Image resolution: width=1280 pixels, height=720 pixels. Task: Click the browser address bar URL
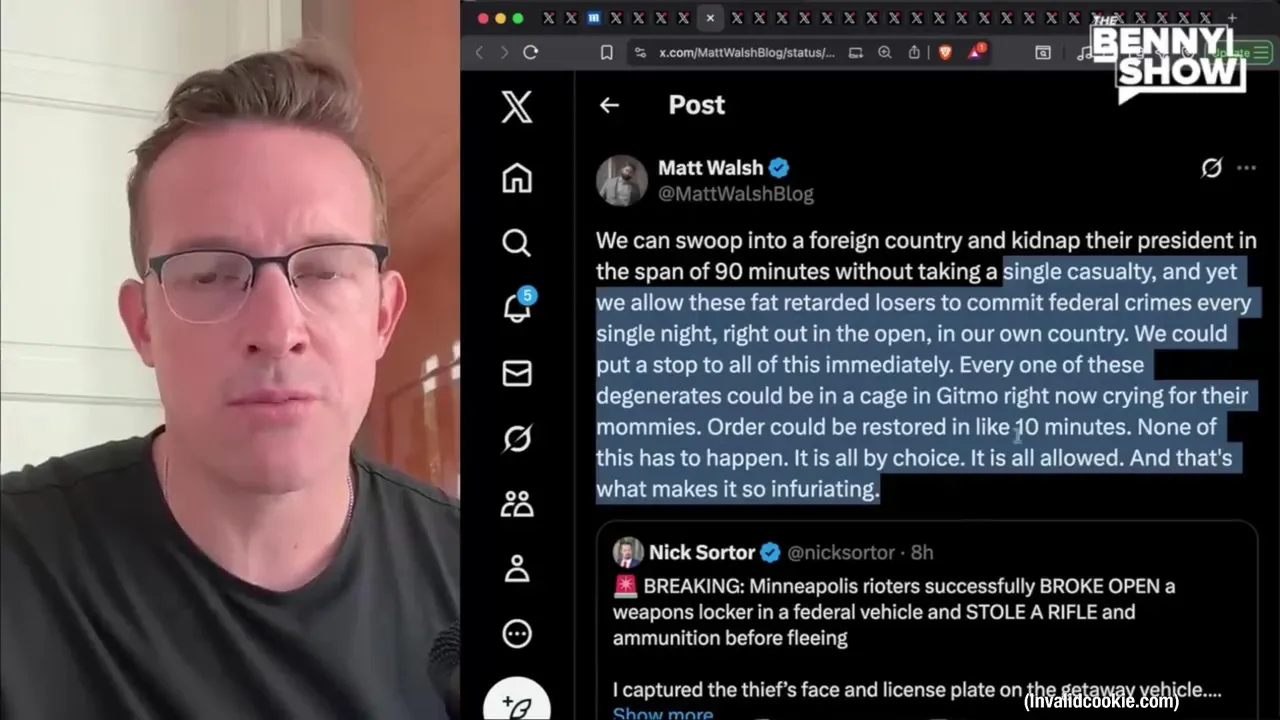point(746,53)
